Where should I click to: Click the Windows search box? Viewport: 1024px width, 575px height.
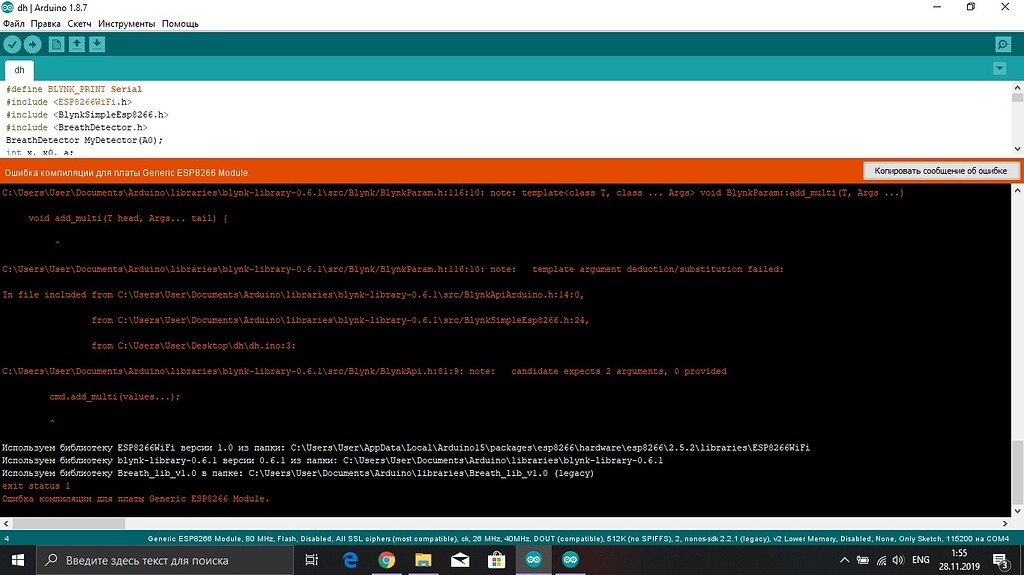[x=170, y=560]
